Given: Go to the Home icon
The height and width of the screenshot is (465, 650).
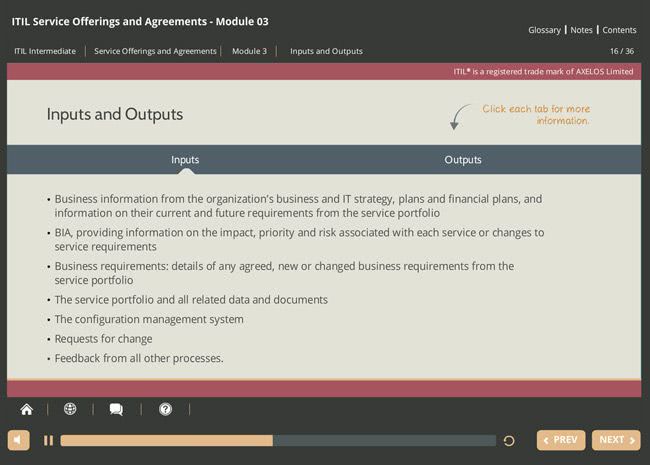Looking at the screenshot, I should [x=27, y=409].
